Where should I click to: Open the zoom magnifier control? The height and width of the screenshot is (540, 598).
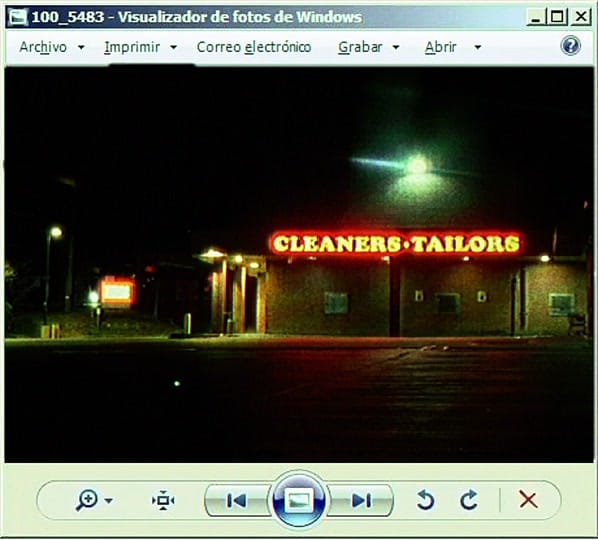[87, 500]
